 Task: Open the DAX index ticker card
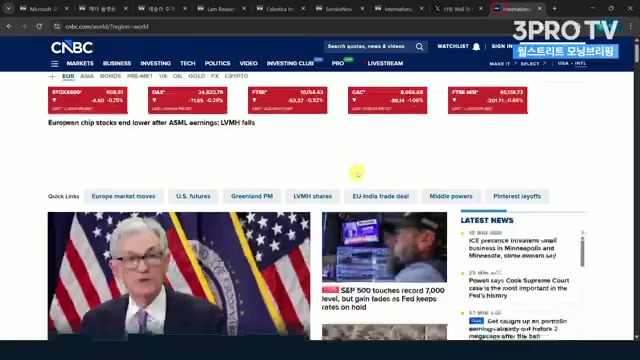(x=188, y=100)
